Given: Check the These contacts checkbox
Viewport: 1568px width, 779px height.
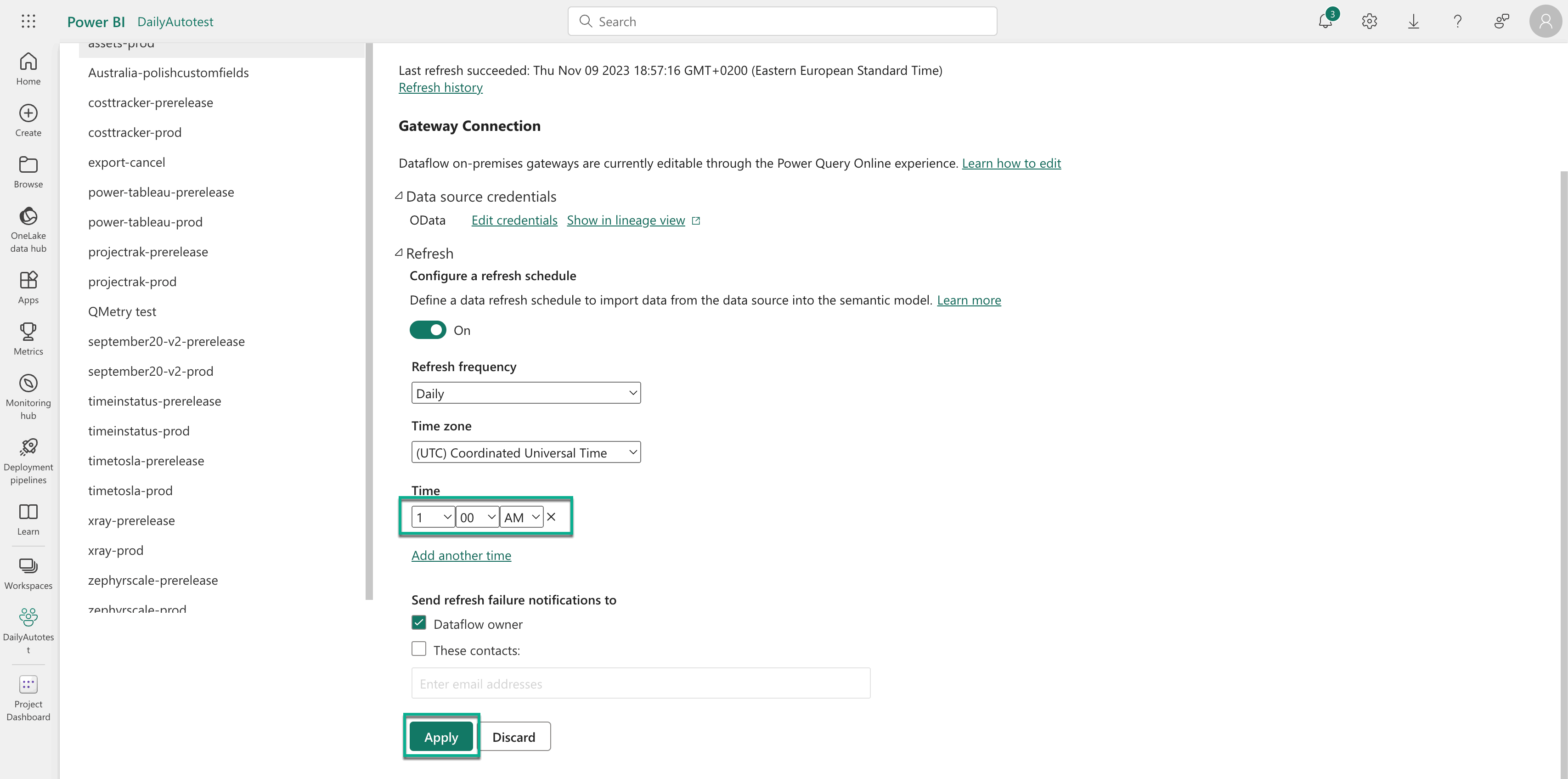Looking at the screenshot, I should [419, 649].
